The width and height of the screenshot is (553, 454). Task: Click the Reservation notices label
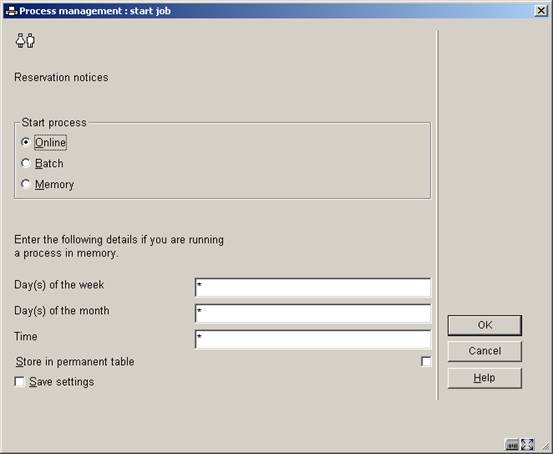coord(61,77)
